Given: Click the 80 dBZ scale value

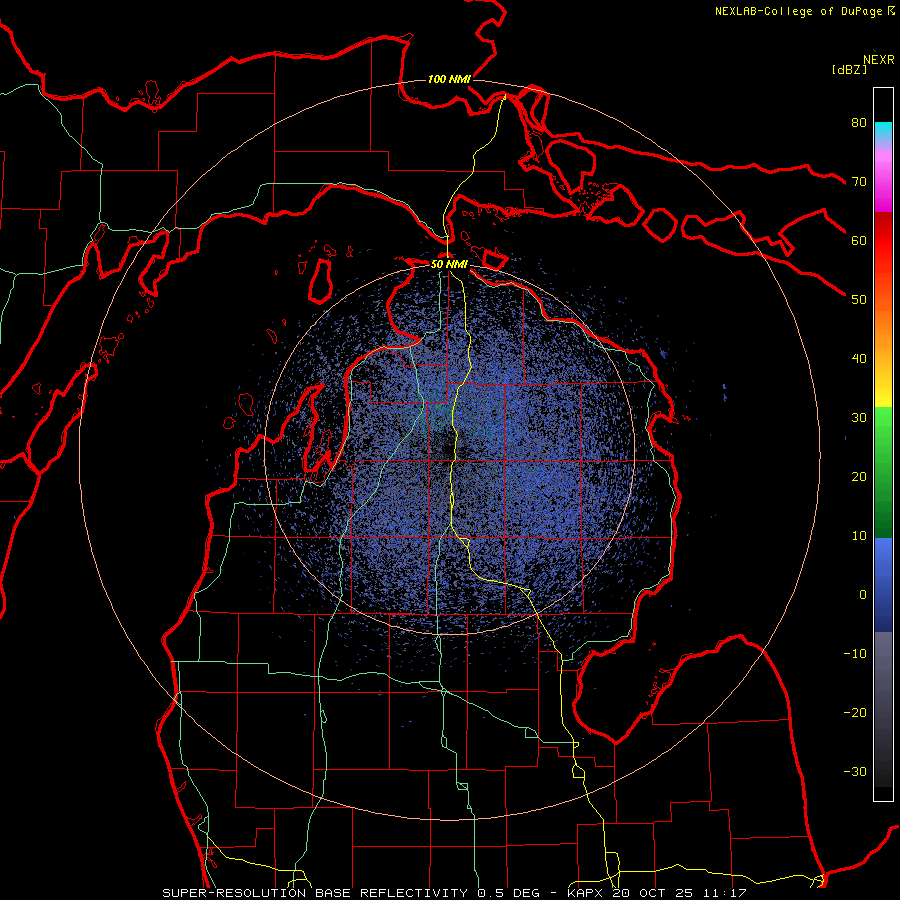Looking at the screenshot, I should click(x=859, y=123).
